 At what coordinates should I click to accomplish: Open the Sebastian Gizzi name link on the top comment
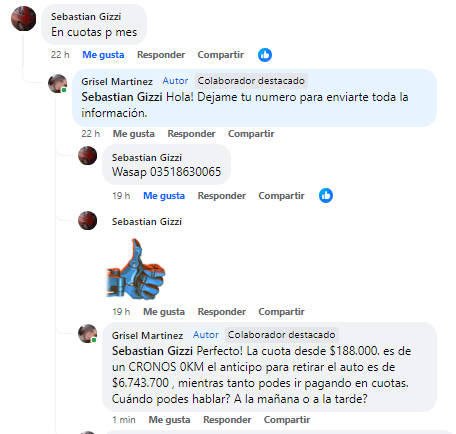[86, 17]
